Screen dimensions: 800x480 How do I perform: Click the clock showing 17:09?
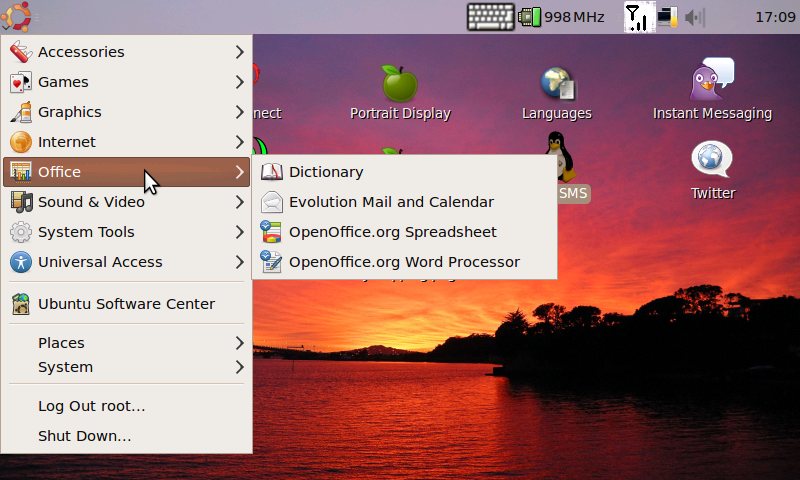[774, 17]
